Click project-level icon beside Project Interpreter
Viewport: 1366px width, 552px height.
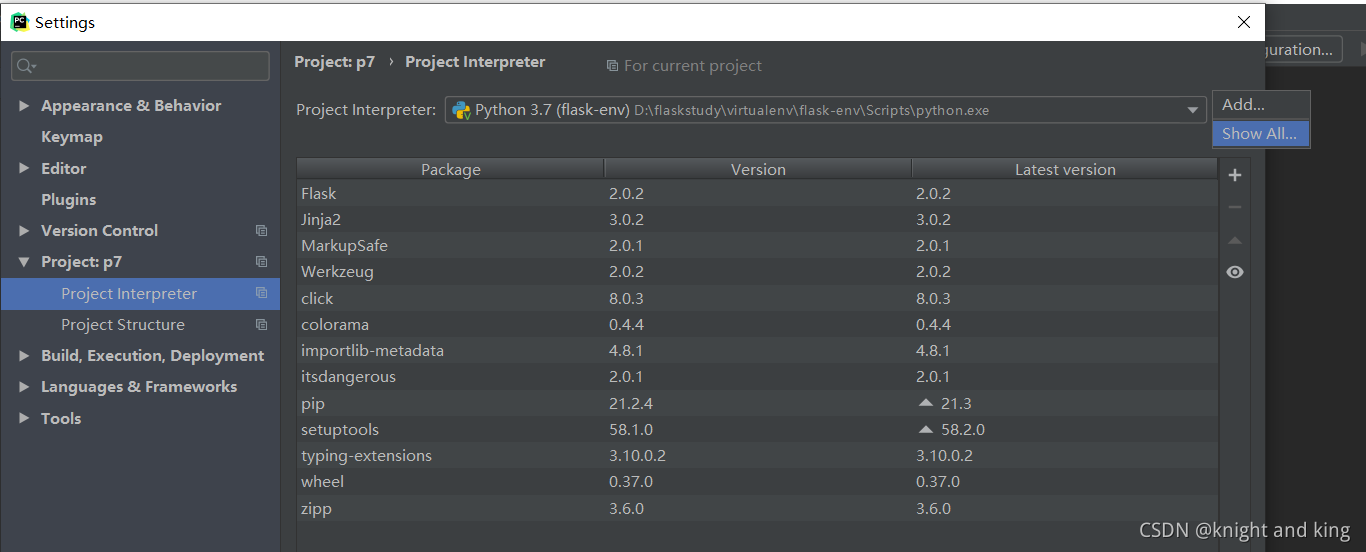click(x=261, y=293)
